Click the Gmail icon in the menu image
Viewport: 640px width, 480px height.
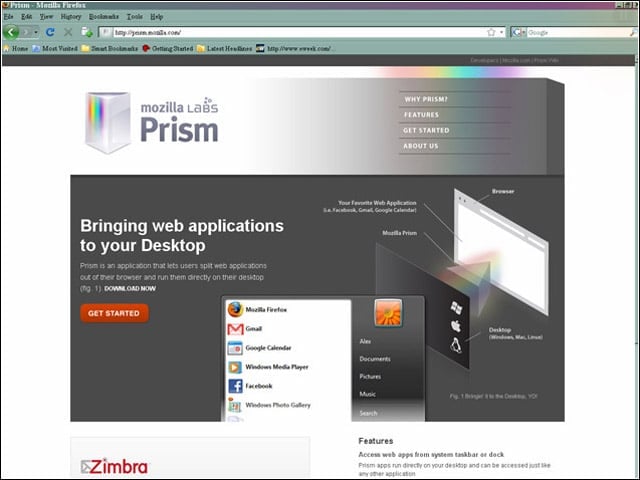[x=236, y=329]
